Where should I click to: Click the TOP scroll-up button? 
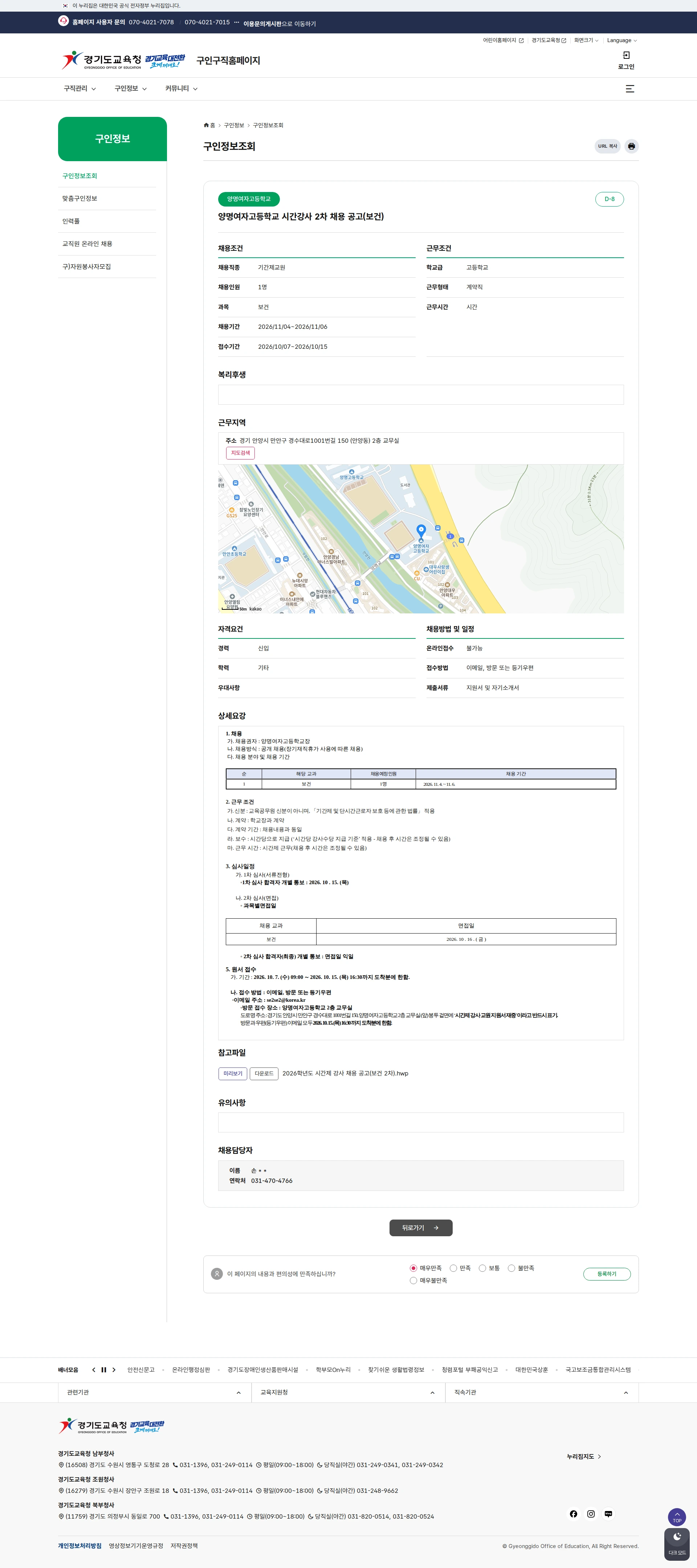click(677, 1517)
